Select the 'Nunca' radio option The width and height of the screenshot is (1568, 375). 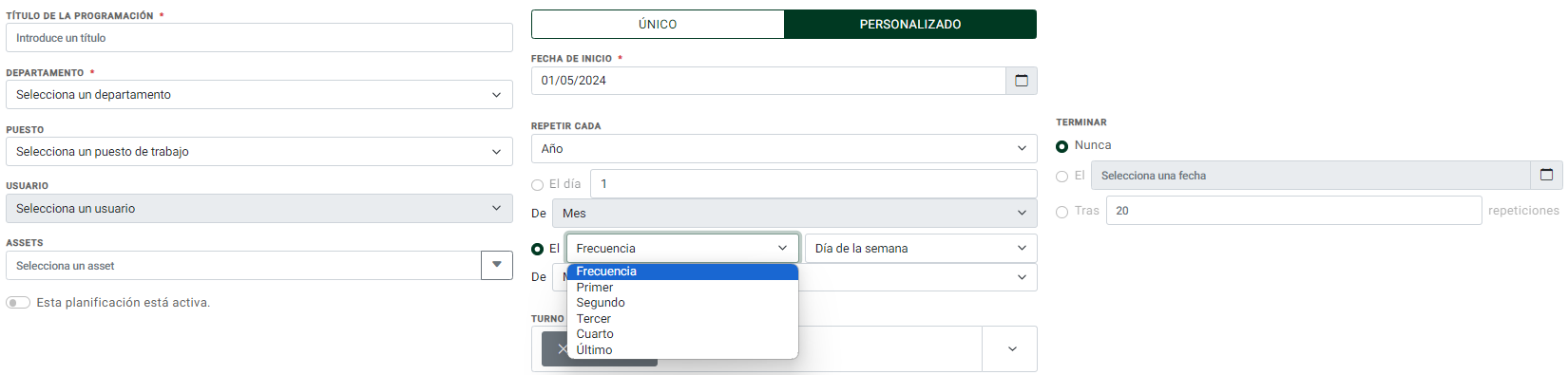[x=1061, y=146]
